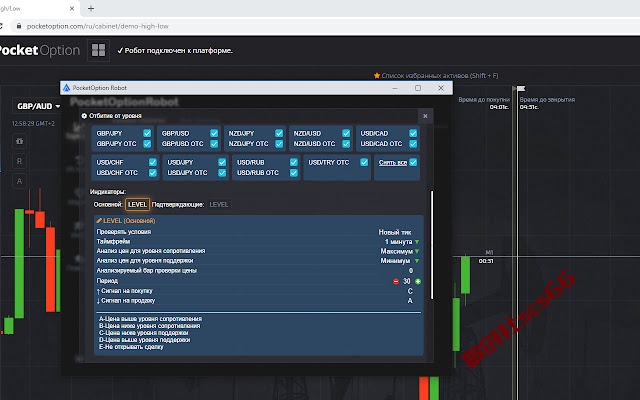
Task: Click E-Не открывать сделку legend line
Action: tap(131, 347)
